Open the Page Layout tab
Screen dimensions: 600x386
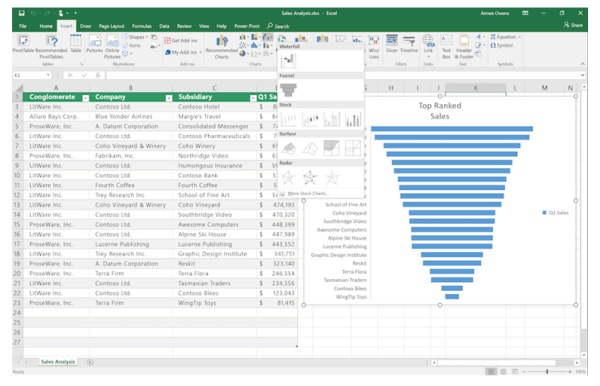(111, 26)
